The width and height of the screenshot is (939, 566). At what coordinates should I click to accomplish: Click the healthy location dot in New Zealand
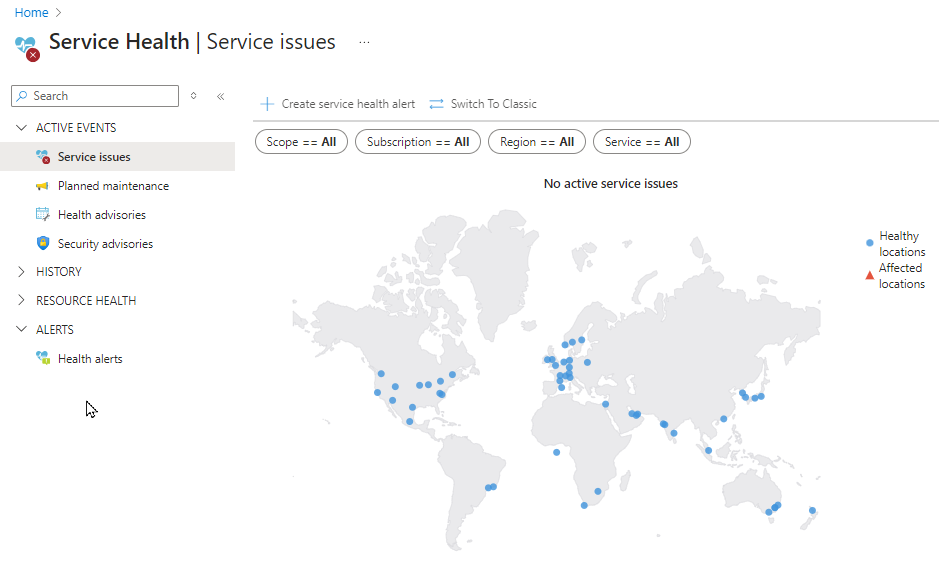(813, 510)
